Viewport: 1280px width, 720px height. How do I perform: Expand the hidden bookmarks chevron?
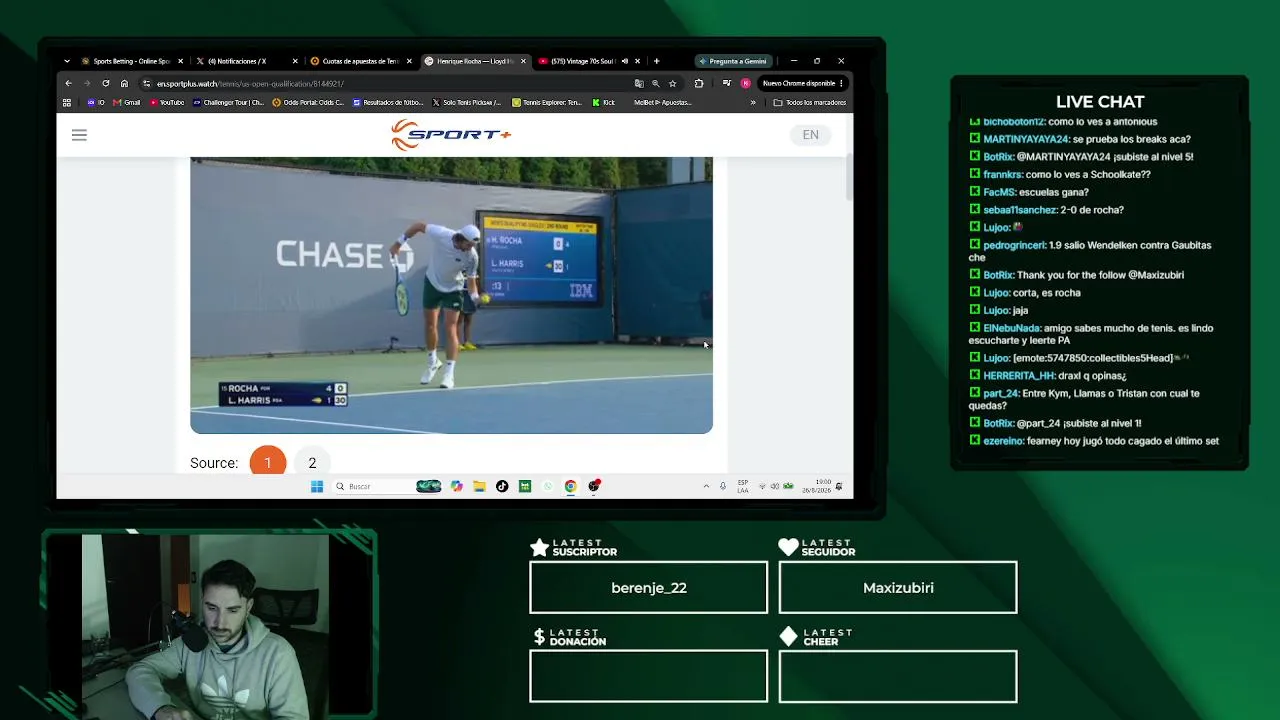point(753,102)
